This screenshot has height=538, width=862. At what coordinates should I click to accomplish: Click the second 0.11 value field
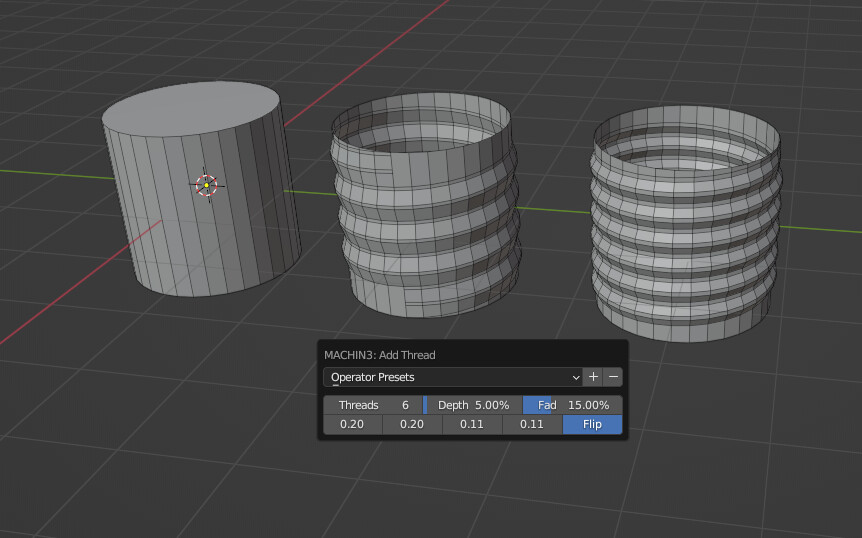point(532,424)
